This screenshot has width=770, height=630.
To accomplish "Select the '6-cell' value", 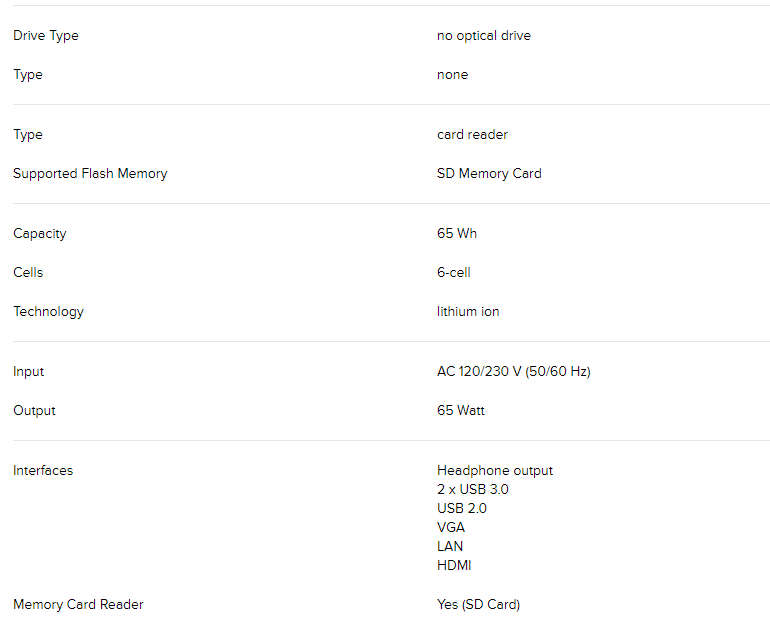I will 454,273.
